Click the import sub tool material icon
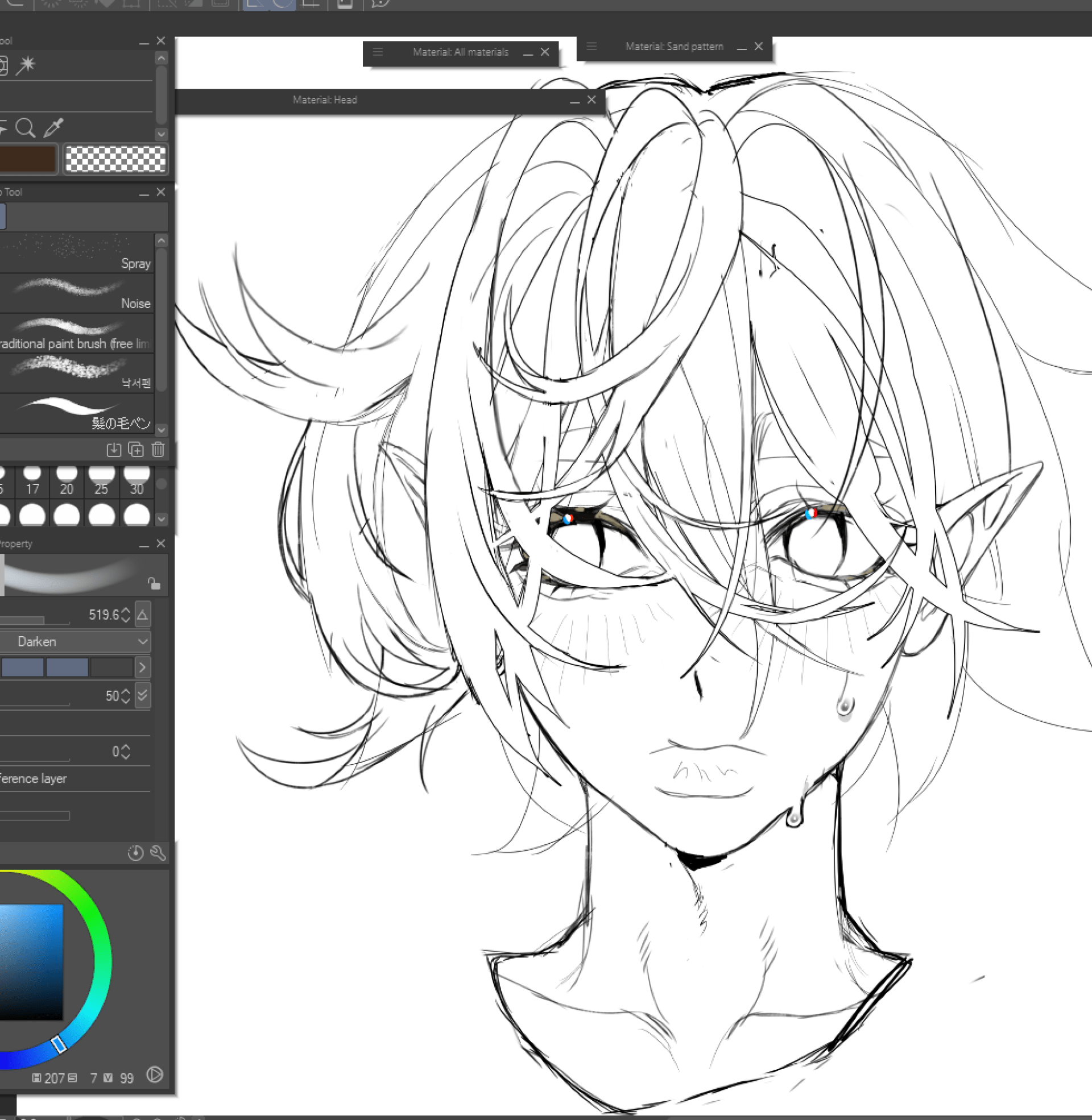 click(114, 449)
